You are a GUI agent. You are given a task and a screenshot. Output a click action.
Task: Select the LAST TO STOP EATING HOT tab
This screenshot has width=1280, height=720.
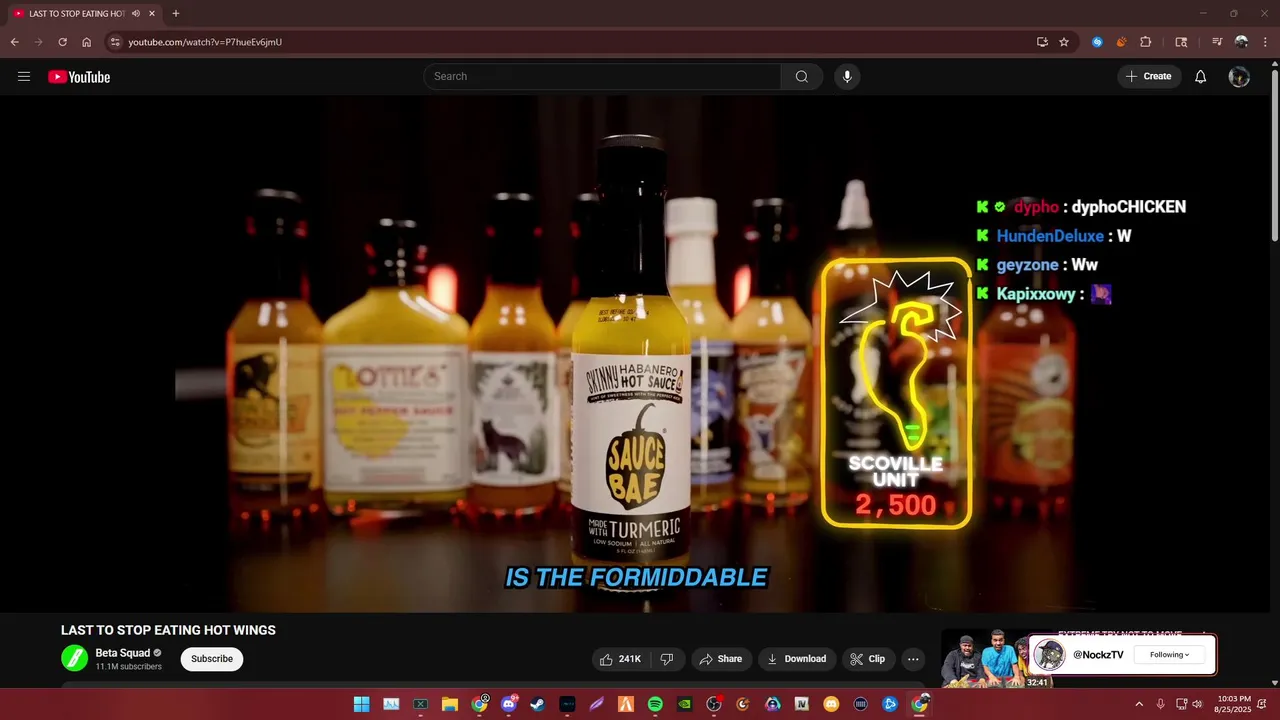click(84, 14)
